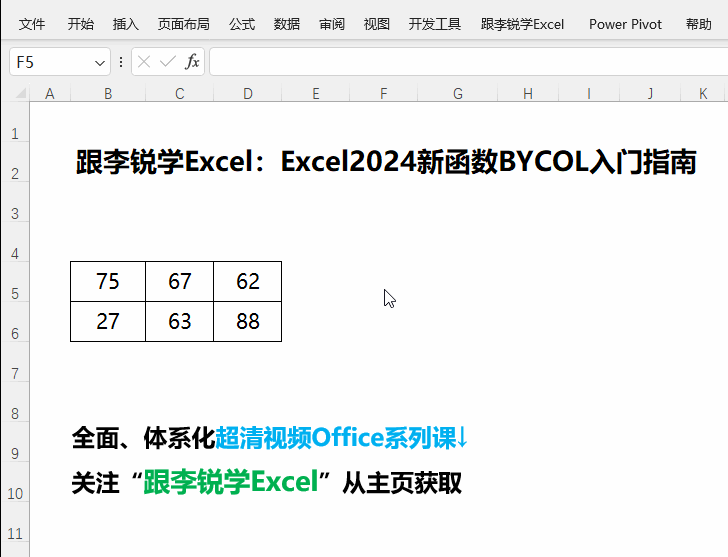Open the Insert Function fx dialog
728x557 pixels.
[192, 62]
